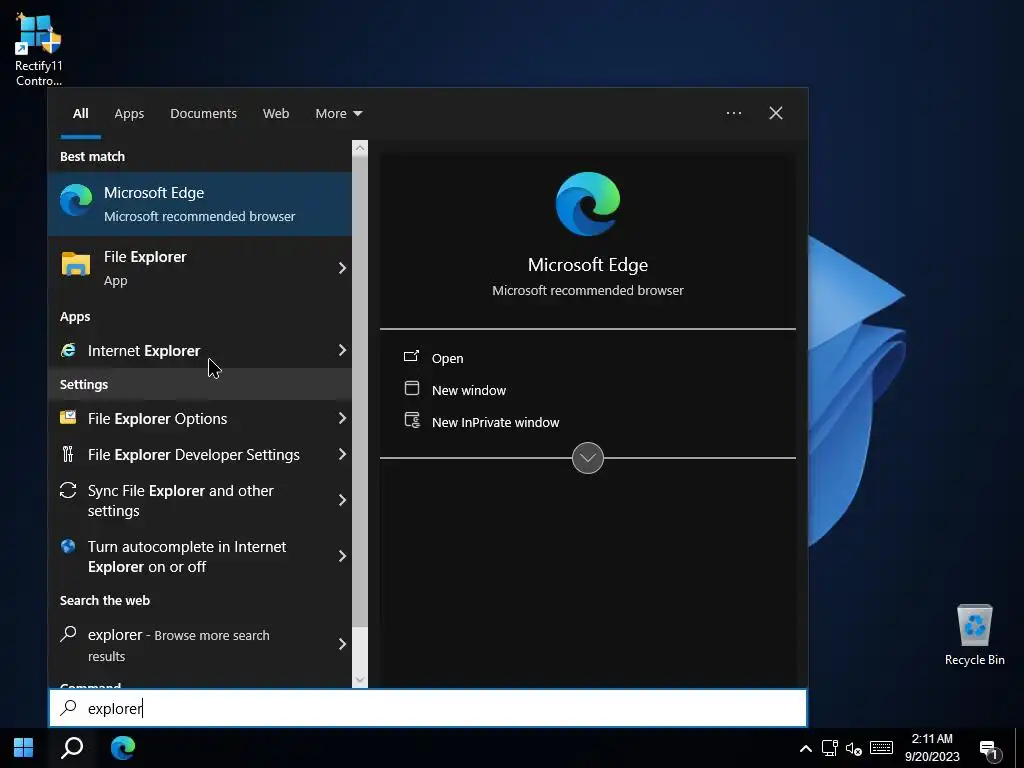Close the search panel with the X

(x=776, y=113)
